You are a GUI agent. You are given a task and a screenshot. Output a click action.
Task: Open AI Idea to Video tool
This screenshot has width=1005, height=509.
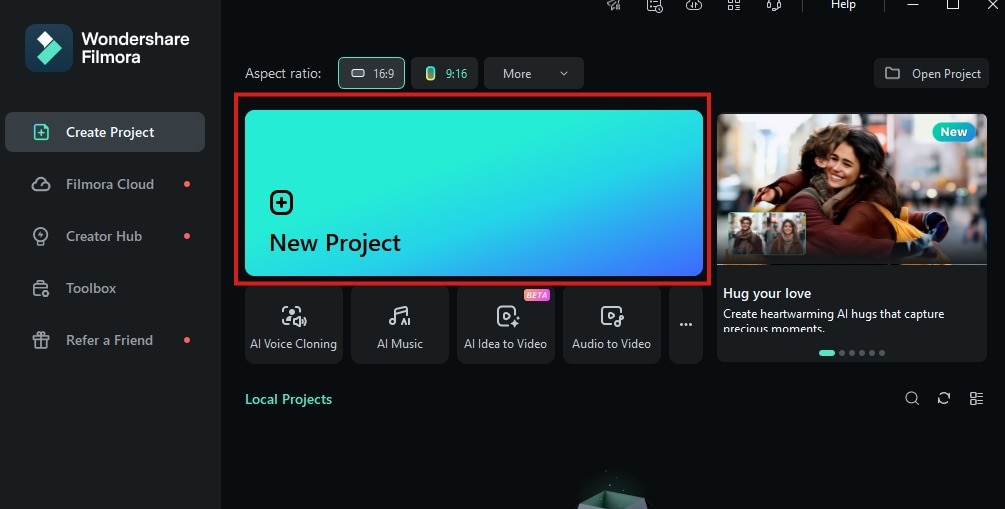506,325
